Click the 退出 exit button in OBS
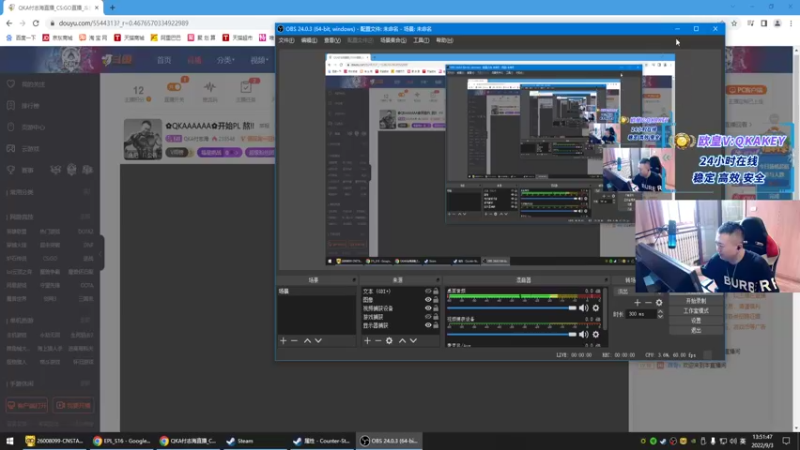 [x=696, y=330]
